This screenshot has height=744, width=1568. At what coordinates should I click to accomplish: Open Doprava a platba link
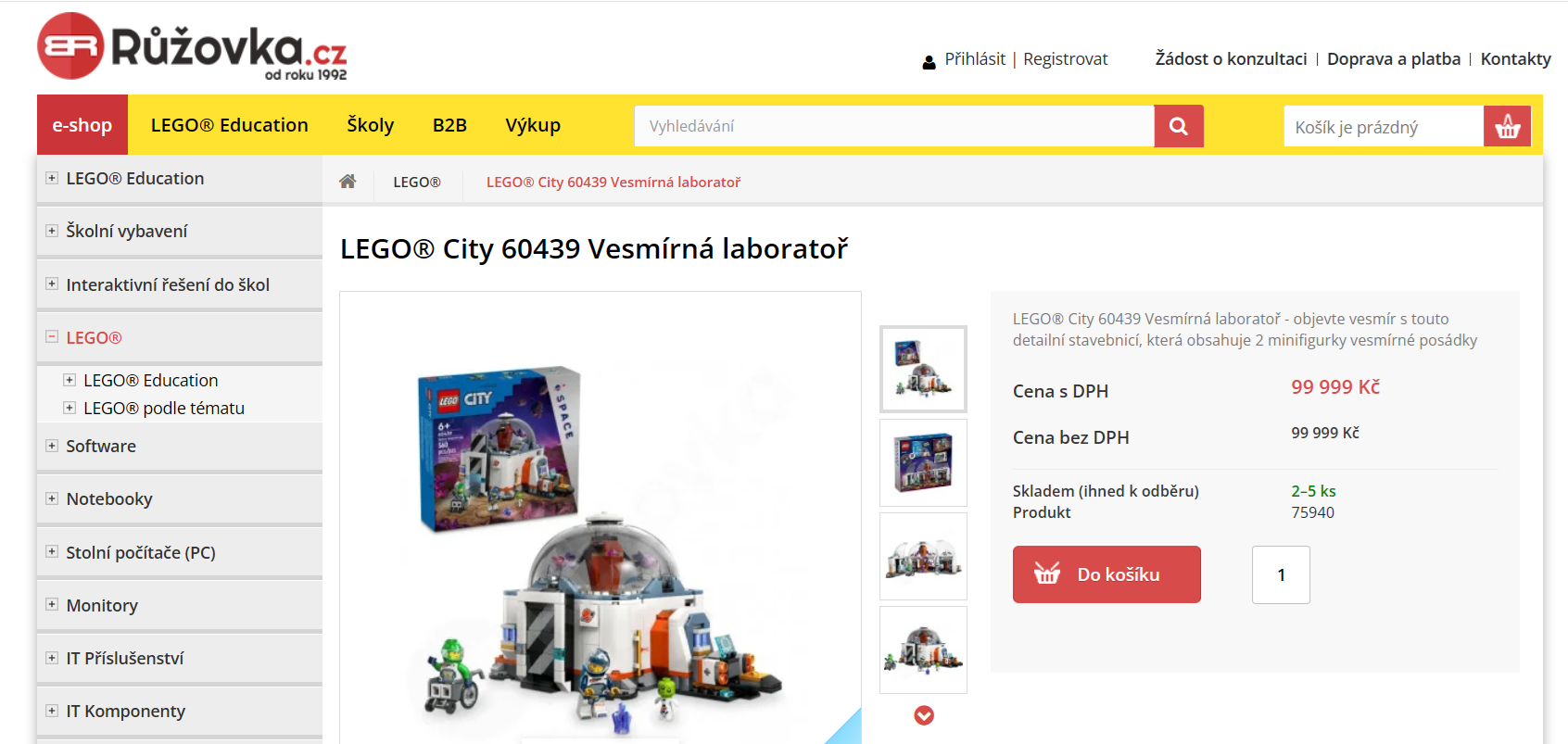(x=1394, y=59)
